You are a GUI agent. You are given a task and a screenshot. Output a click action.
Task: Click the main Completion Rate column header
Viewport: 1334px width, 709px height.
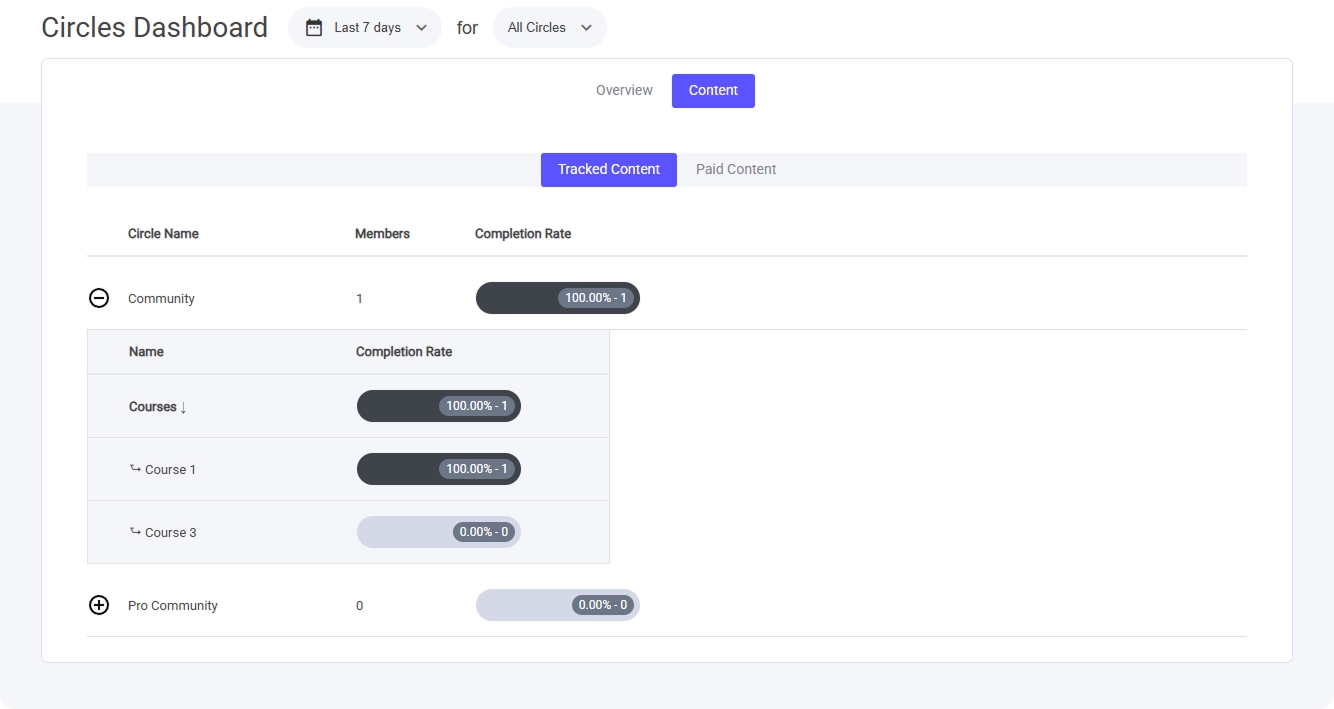click(523, 233)
